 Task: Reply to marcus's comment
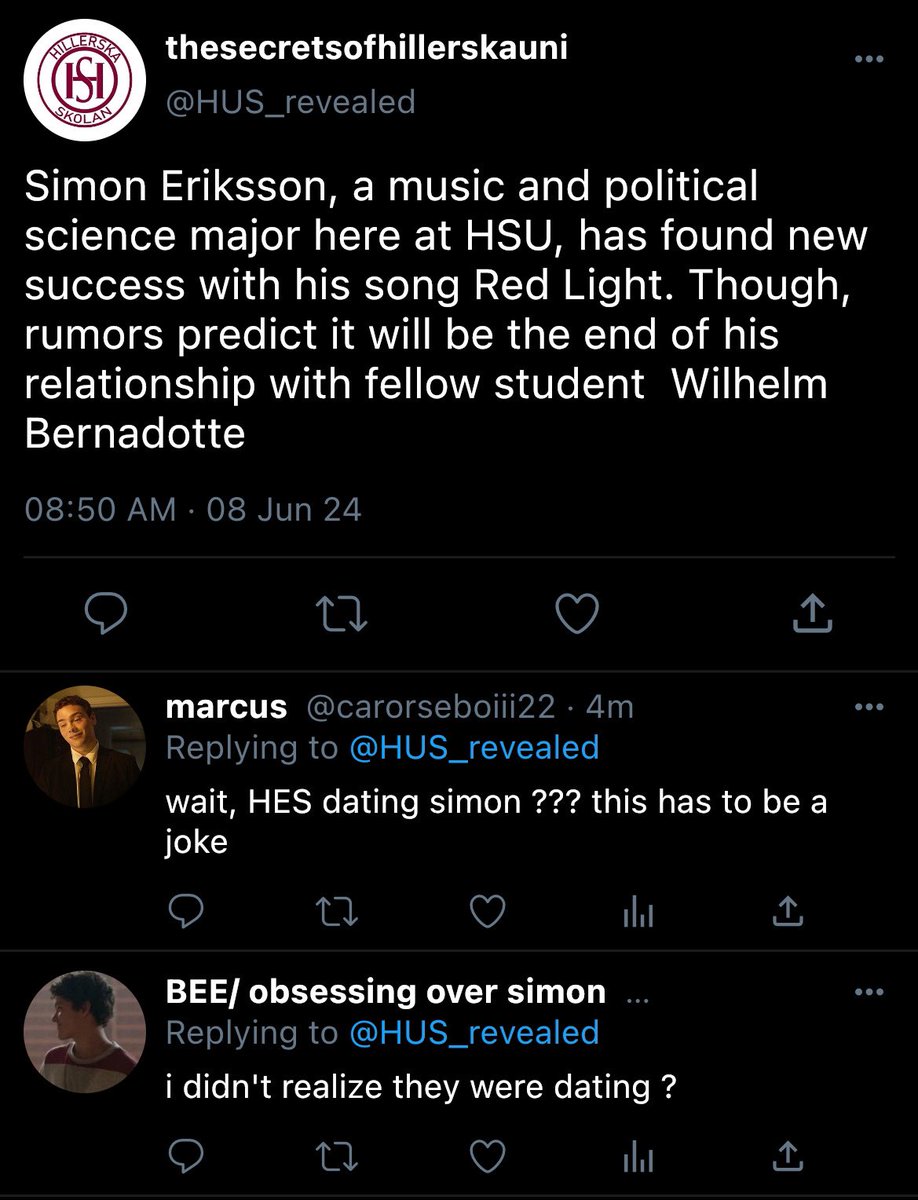coord(186,910)
